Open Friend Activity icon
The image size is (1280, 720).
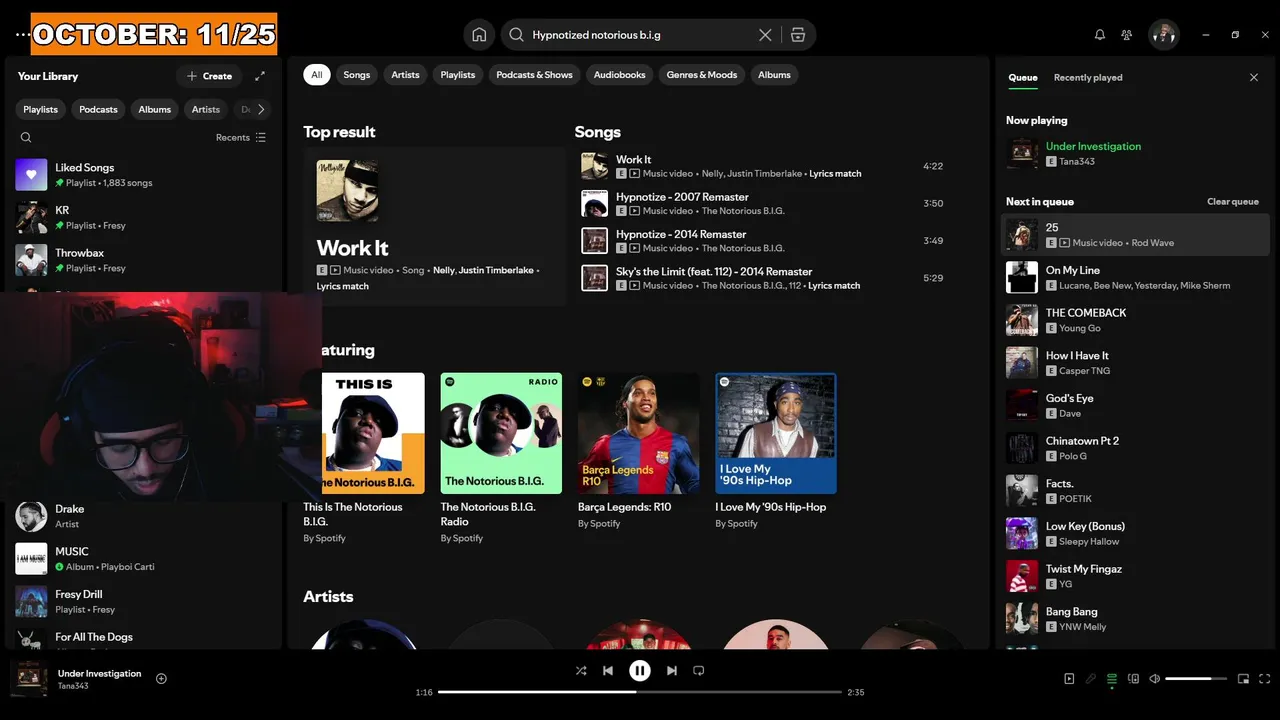pyautogui.click(x=1127, y=35)
